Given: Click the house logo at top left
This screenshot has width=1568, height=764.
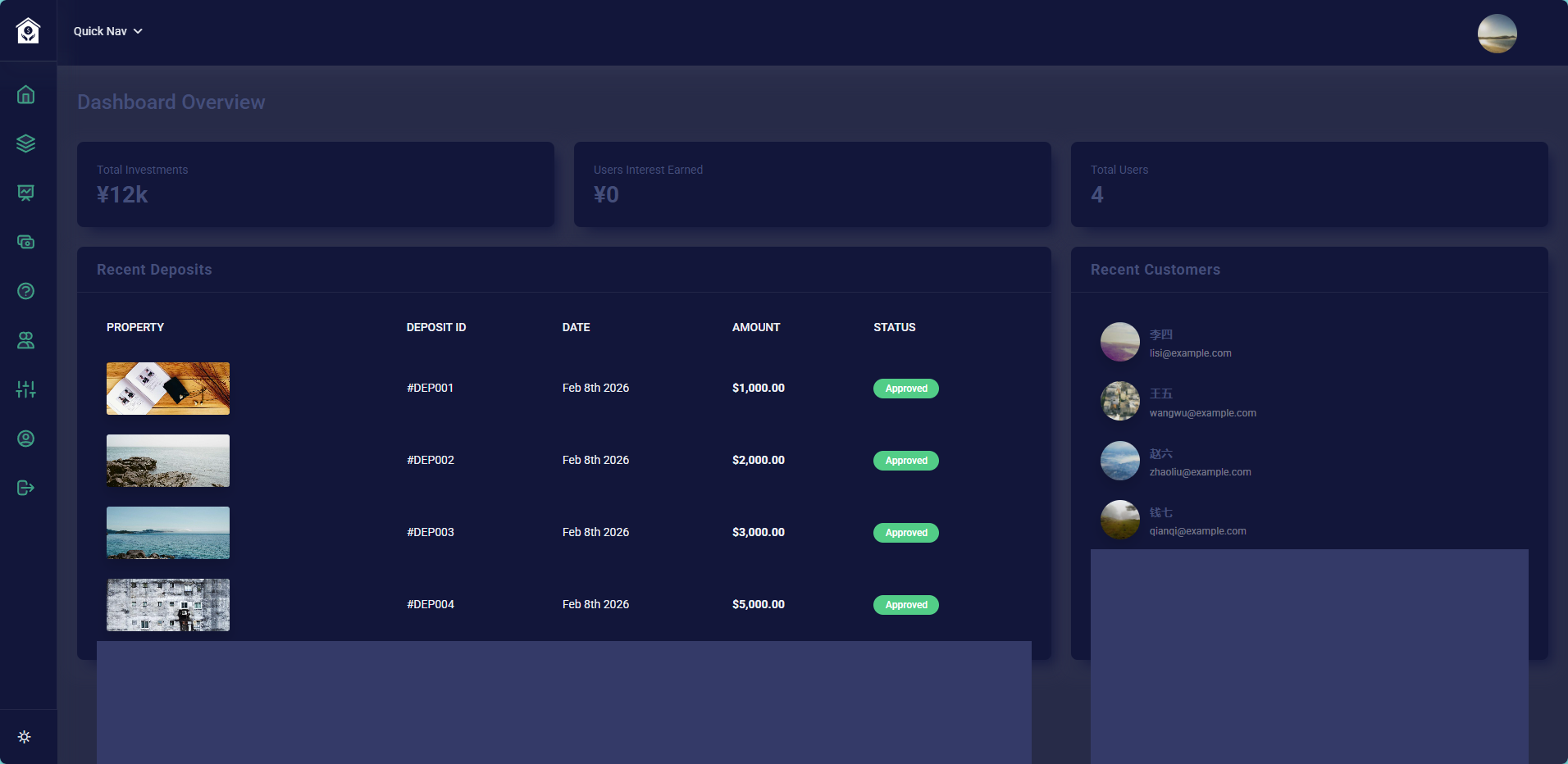Looking at the screenshot, I should pos(28,31).
